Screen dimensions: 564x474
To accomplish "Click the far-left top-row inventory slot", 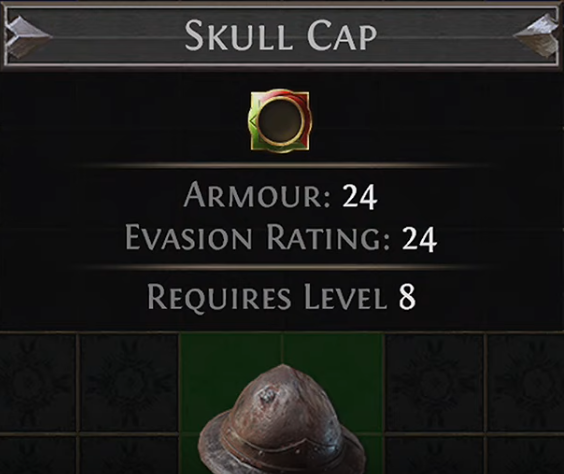I will tap(37, 383).
